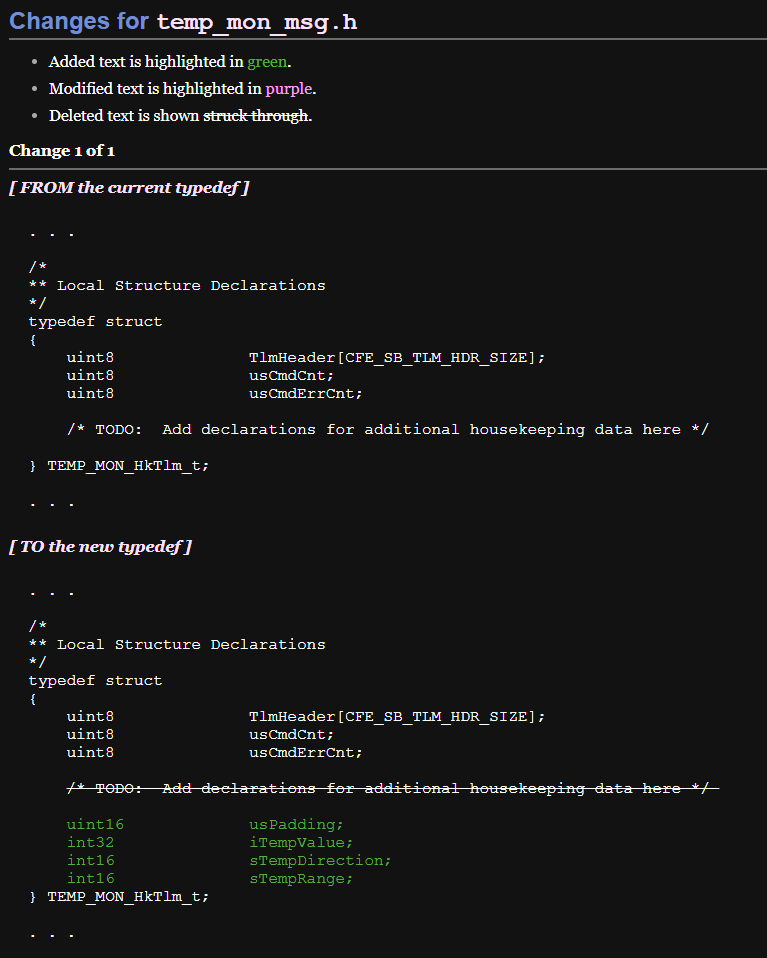Click "TEMP_MON_HkTlm_t;" in the FROM block
The height and width of the screenshot is (958, 767).
click(x=128, y=465)
